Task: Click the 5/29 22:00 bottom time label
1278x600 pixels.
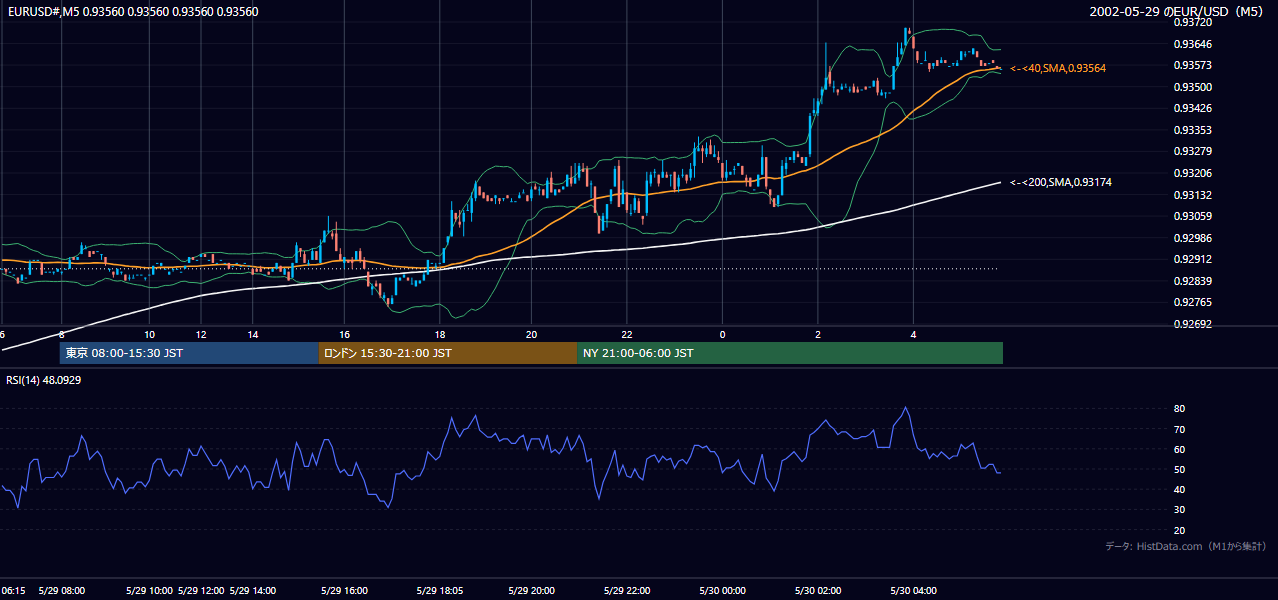Action: tap(627, 591)
